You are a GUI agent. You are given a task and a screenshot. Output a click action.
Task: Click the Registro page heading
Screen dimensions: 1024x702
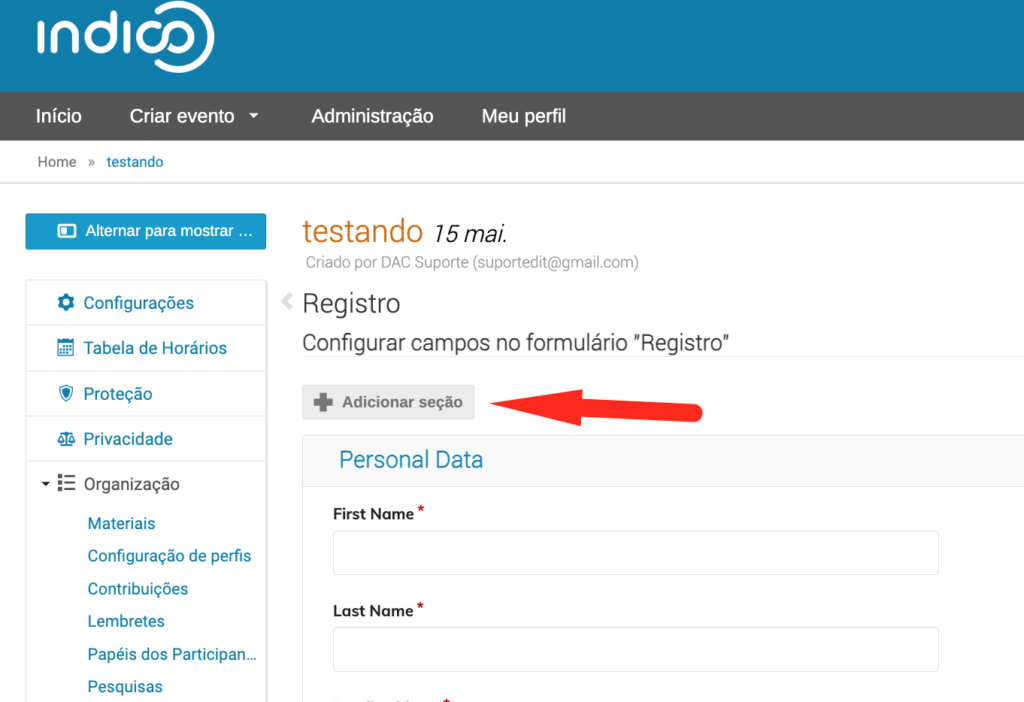[351, 304]
